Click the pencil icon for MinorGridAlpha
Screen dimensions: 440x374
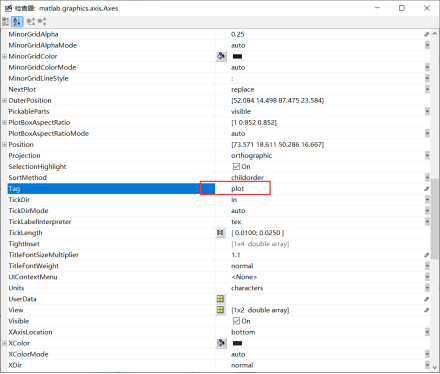click(x=426, y=34)
